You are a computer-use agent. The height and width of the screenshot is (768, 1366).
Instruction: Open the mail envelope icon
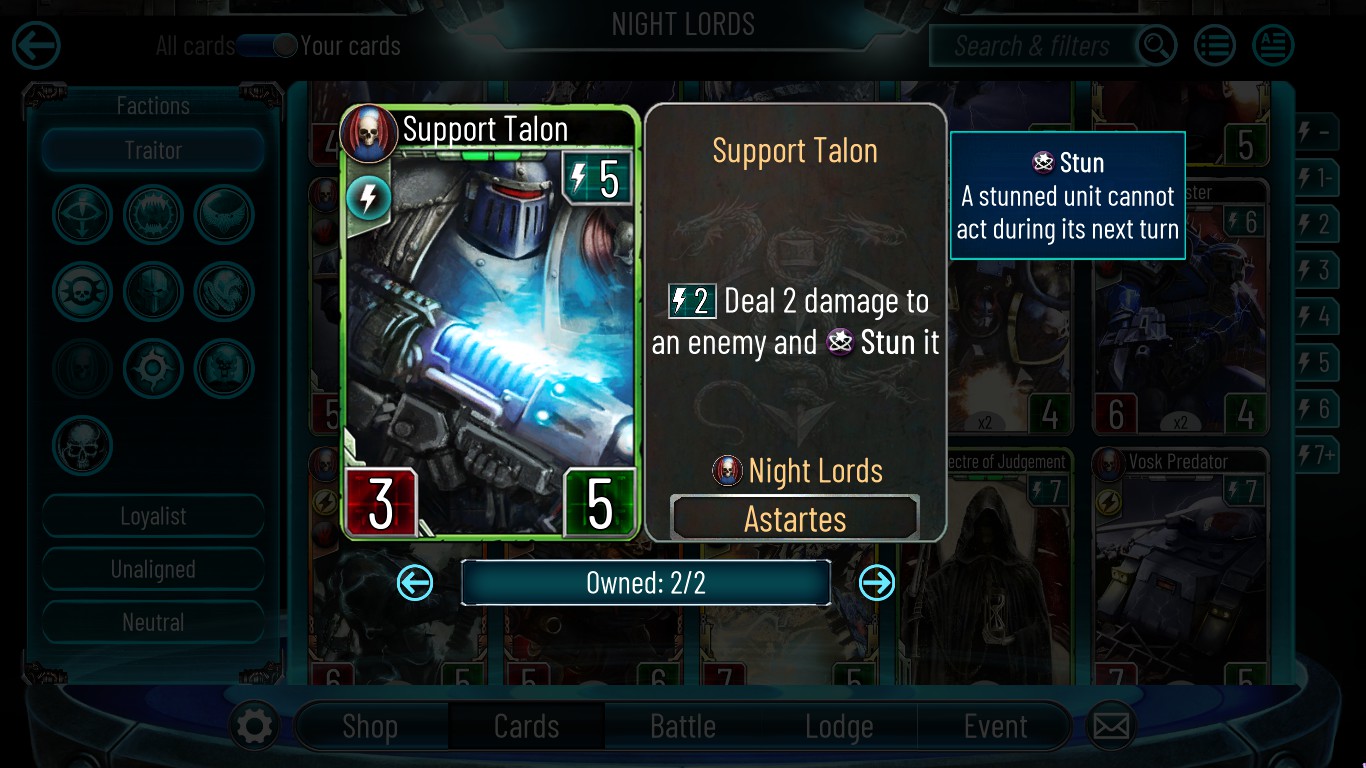1111,726
